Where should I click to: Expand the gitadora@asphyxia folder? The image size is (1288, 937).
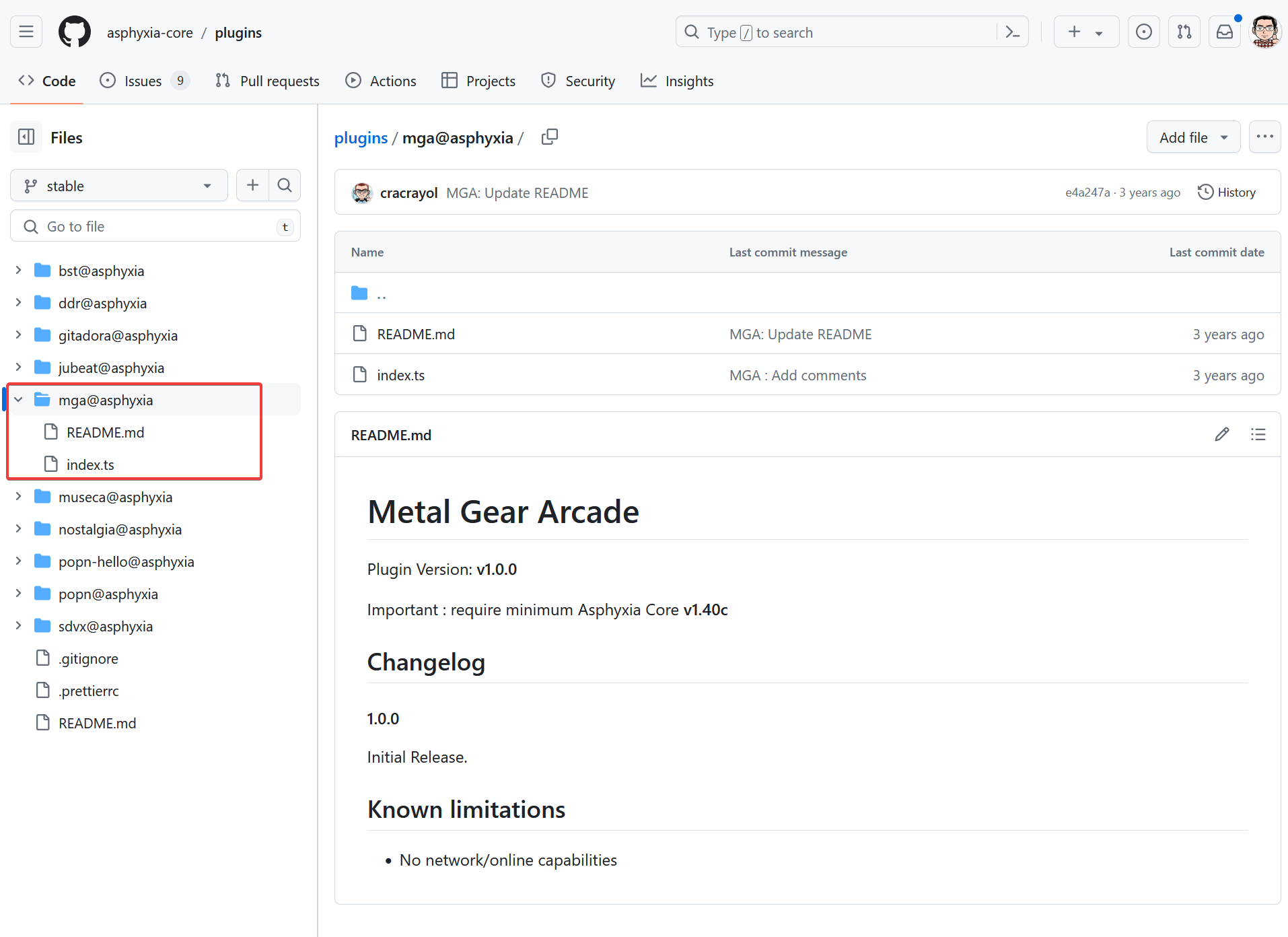[x=19, y=335]
